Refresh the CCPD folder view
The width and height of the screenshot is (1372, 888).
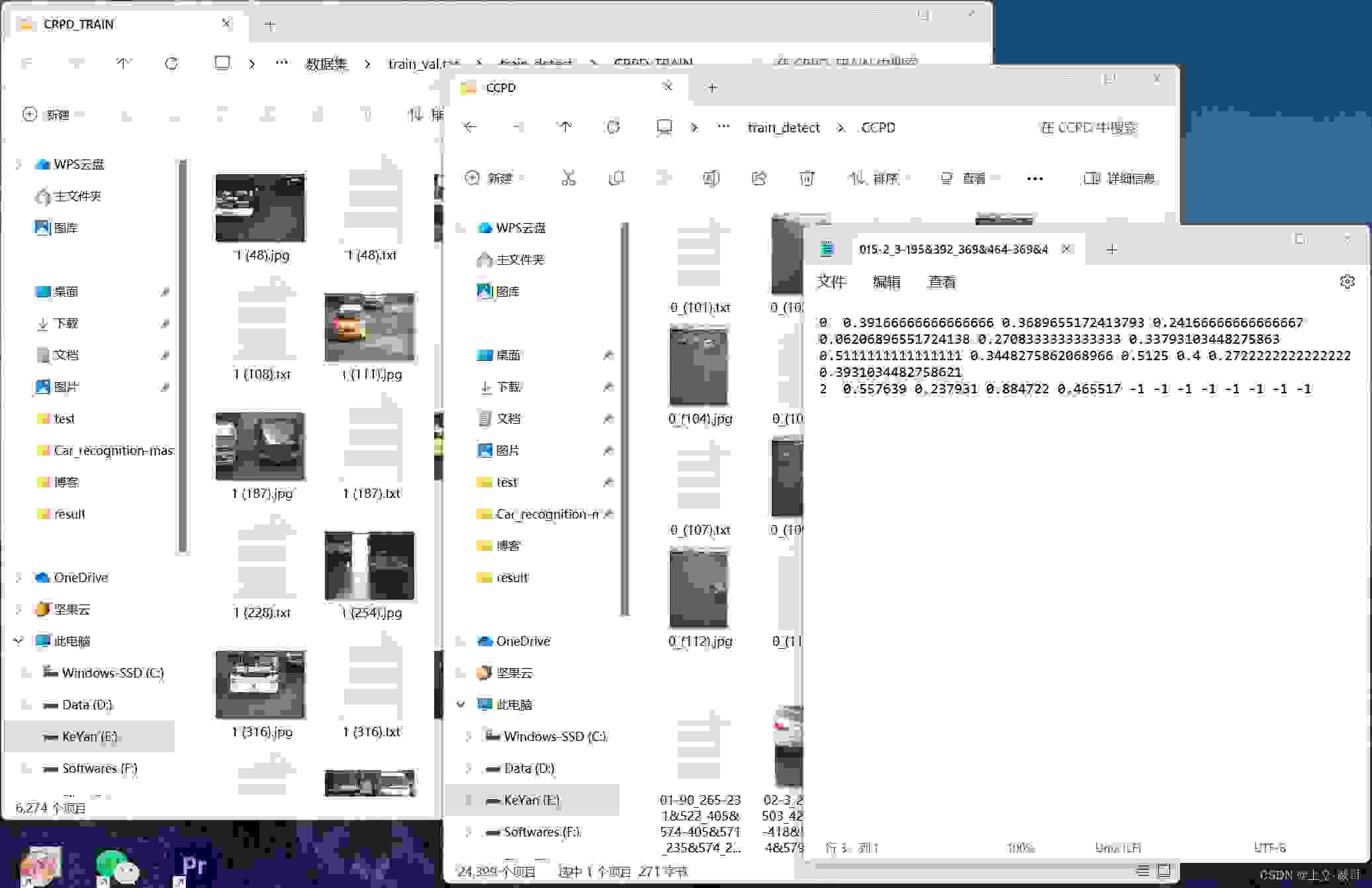[x=613, y=126]
